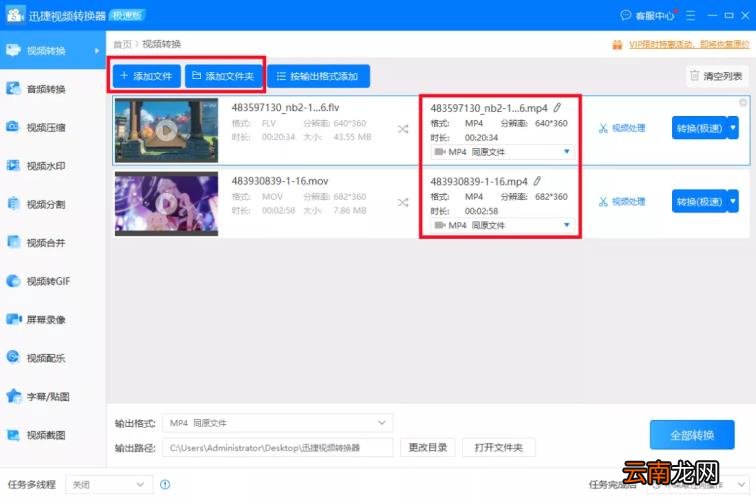756x501 pixels.
Task: Edit output name 483597130_nb2-1...6.mp4 pencil icon
Action: [x=557, y=108]
